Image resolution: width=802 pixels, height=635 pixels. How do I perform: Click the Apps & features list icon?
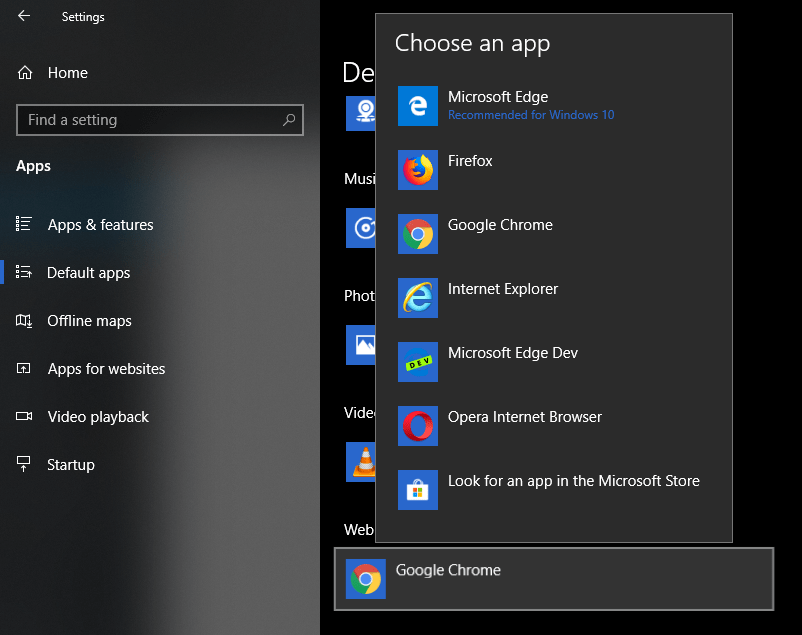24,224
